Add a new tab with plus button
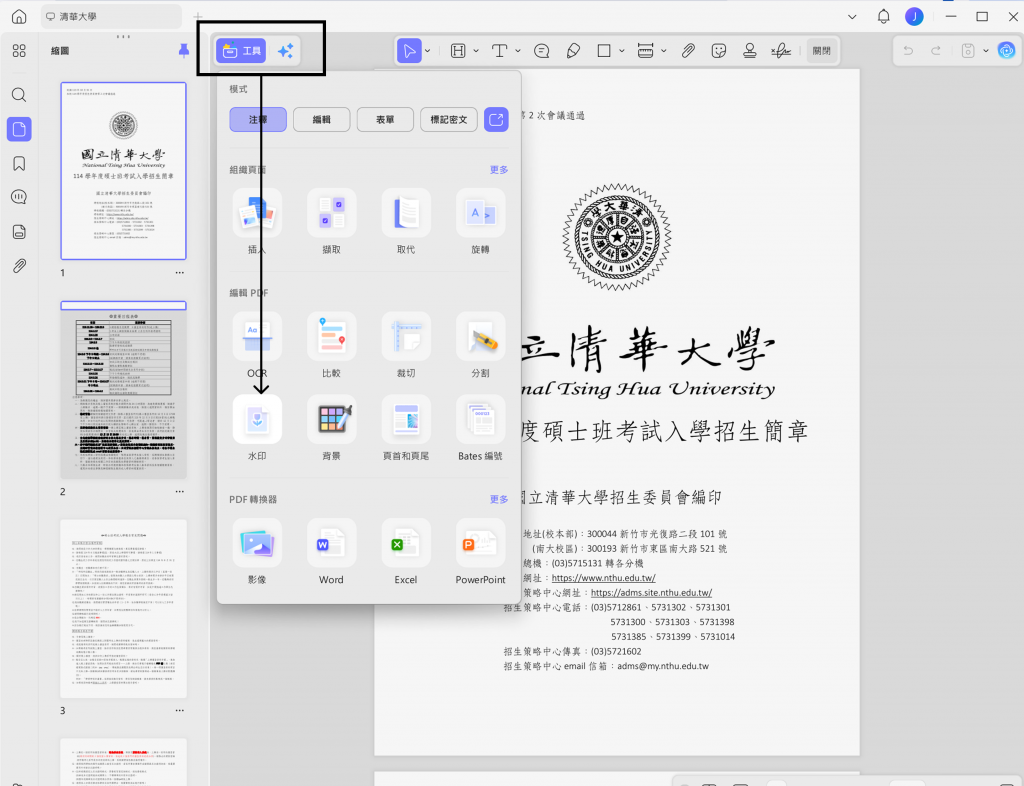Screen dimensions: 1024x786 tap(198, 17)
